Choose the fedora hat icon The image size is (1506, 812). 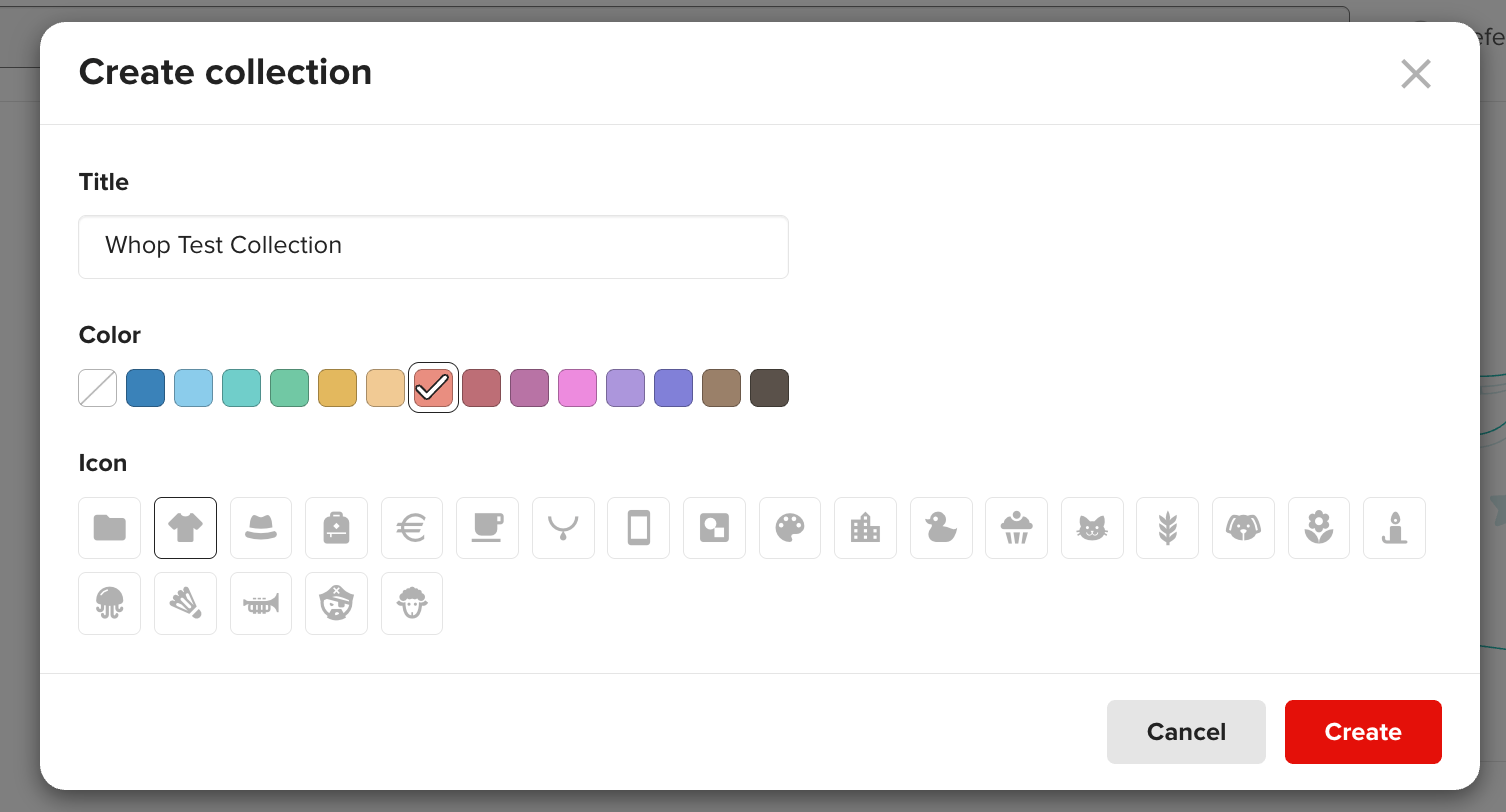[260, 528]
